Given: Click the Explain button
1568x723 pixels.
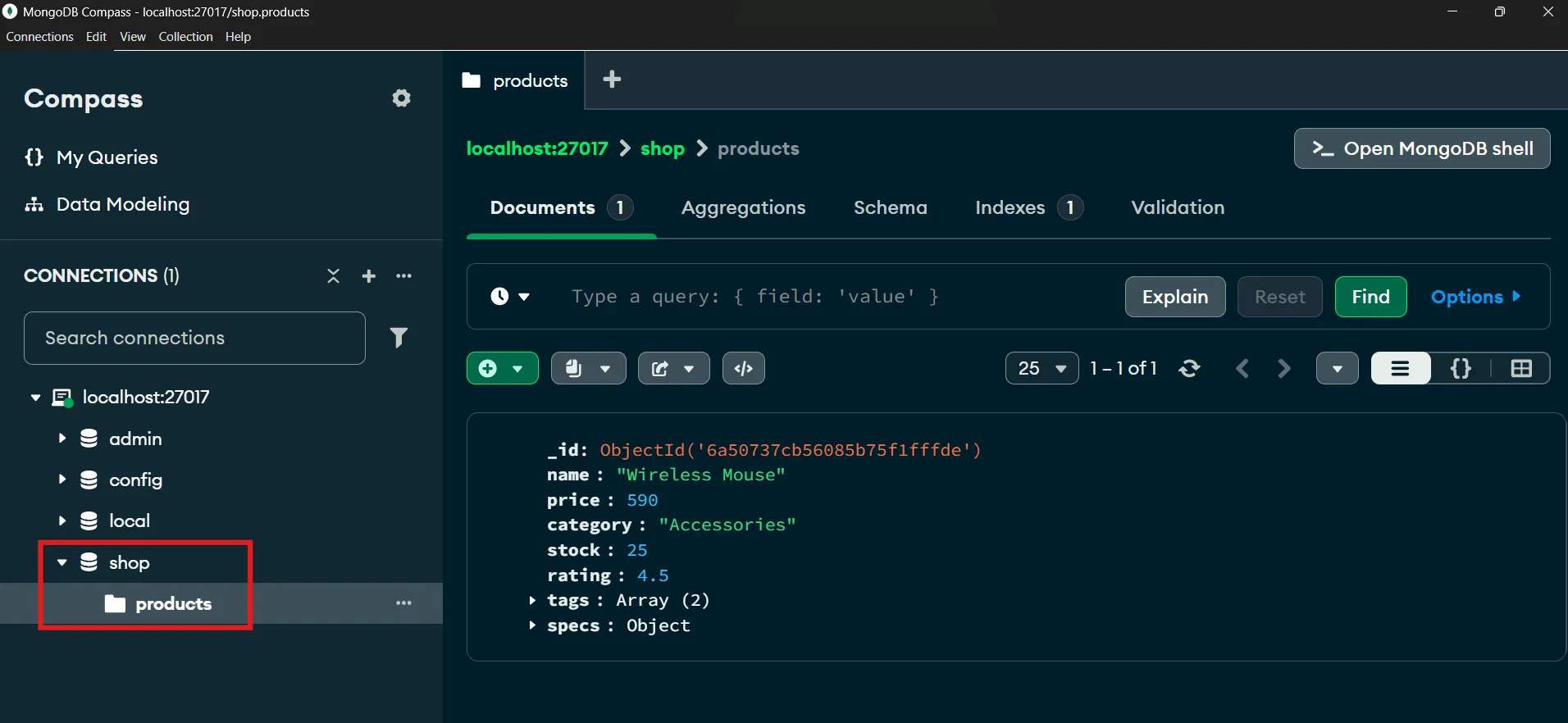Looking at the screenshot, I should [1175, 297].
